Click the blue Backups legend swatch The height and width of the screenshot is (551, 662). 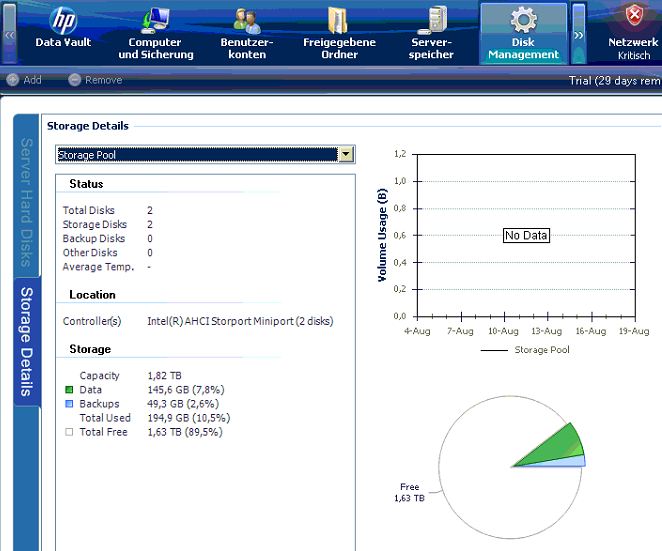point(69,404)
